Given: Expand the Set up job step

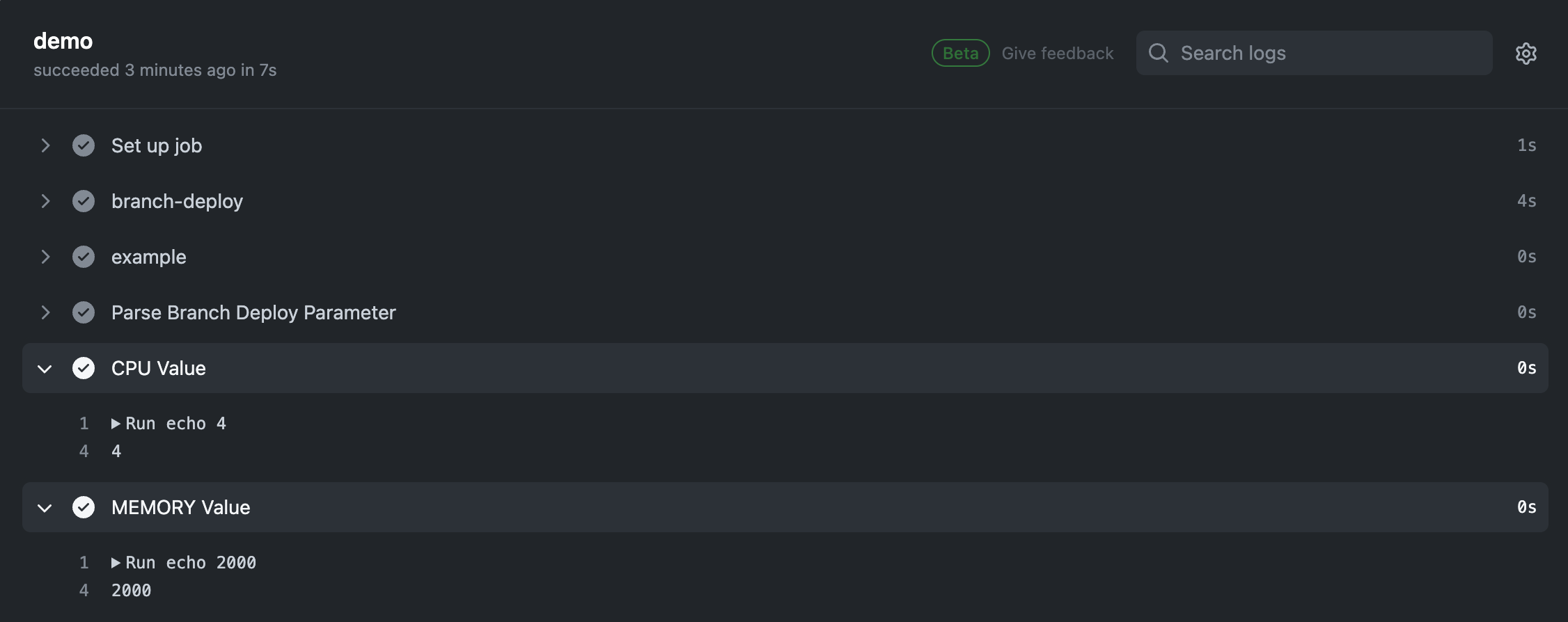Looking at the screenshot, I should pyautogui.click(x=45, y=145).
